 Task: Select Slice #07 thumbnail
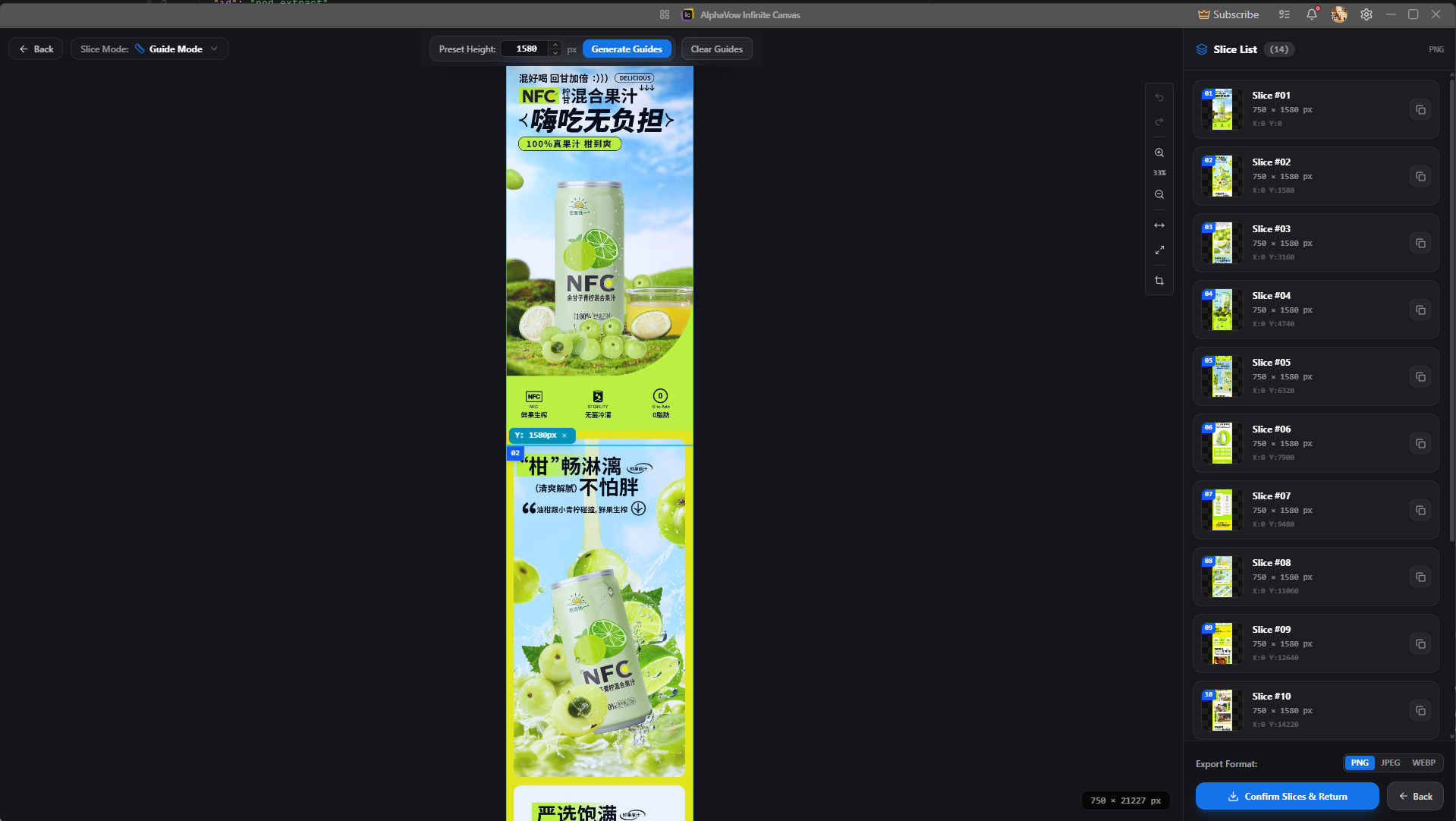point(1222,510)
